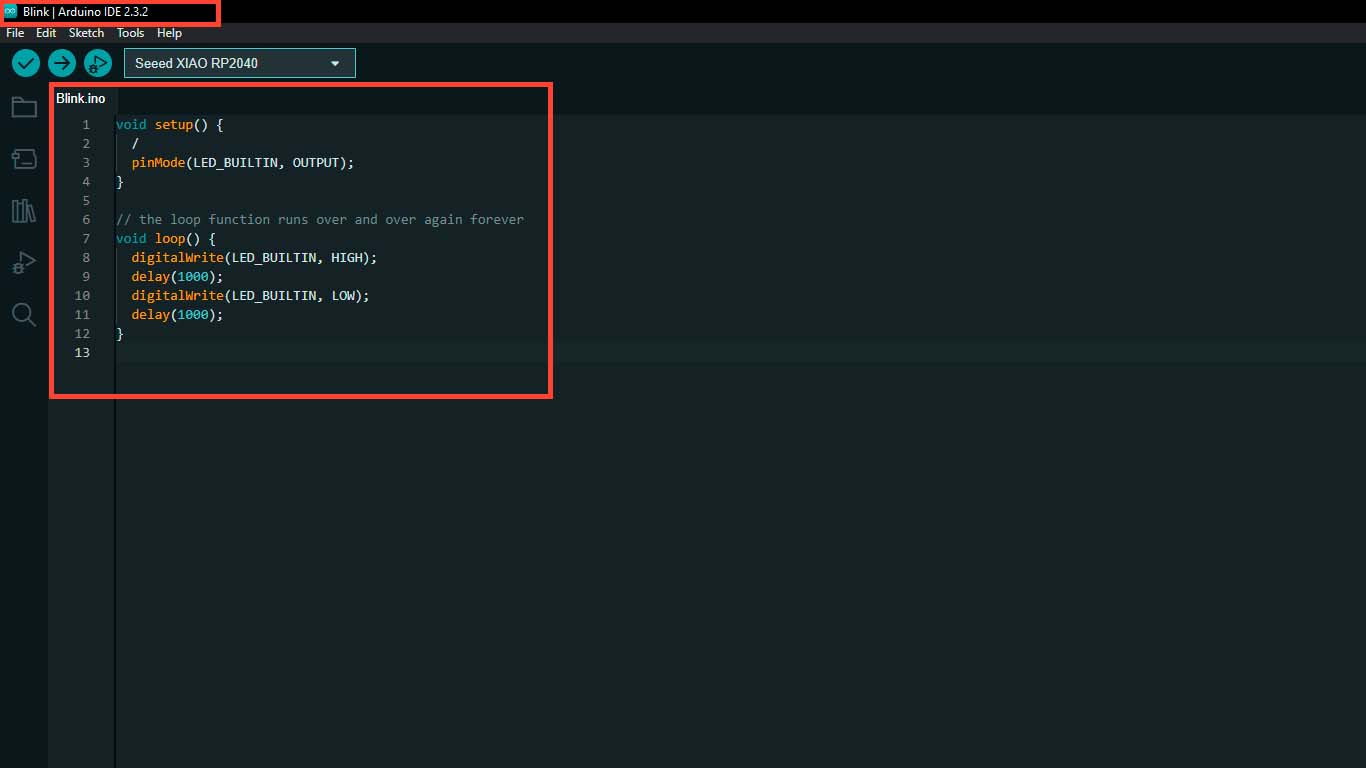Open the Boards Manager sidebar icon

[x=24, y=158]
